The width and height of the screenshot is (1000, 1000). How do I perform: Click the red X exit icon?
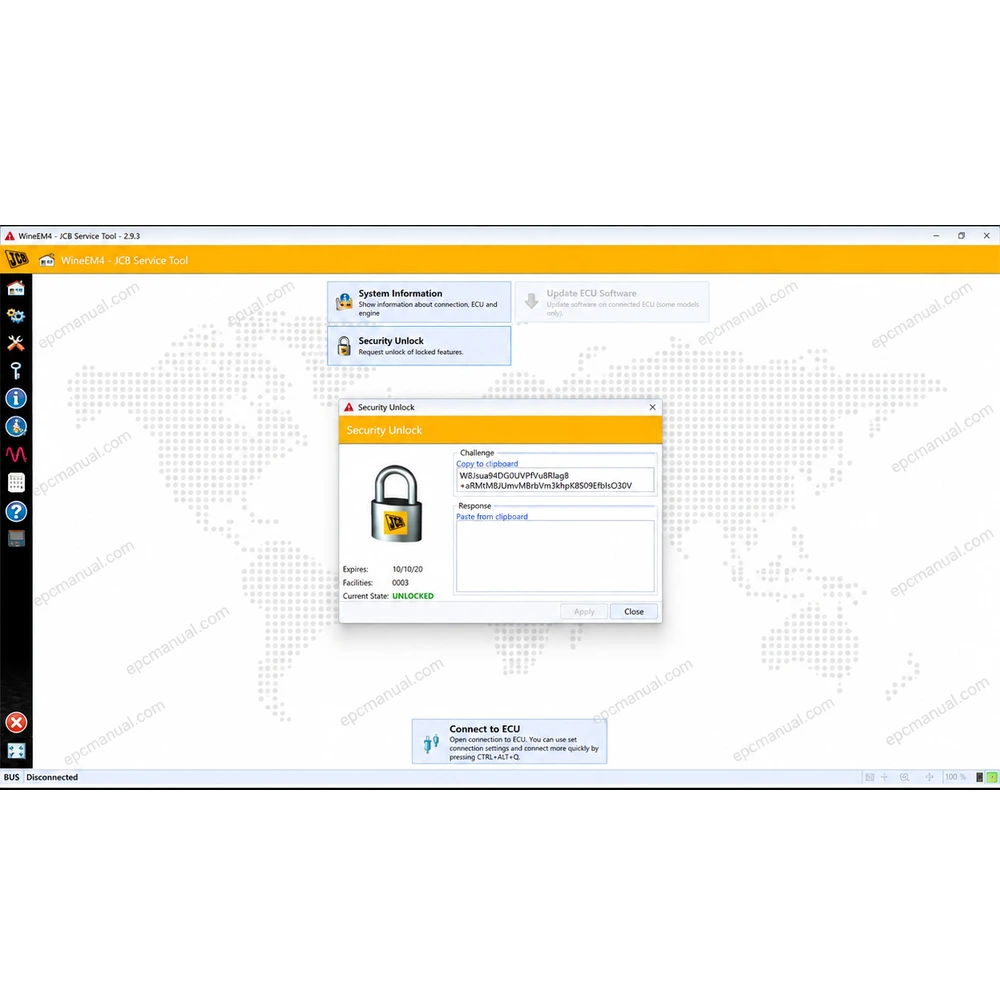pos(16,723)
